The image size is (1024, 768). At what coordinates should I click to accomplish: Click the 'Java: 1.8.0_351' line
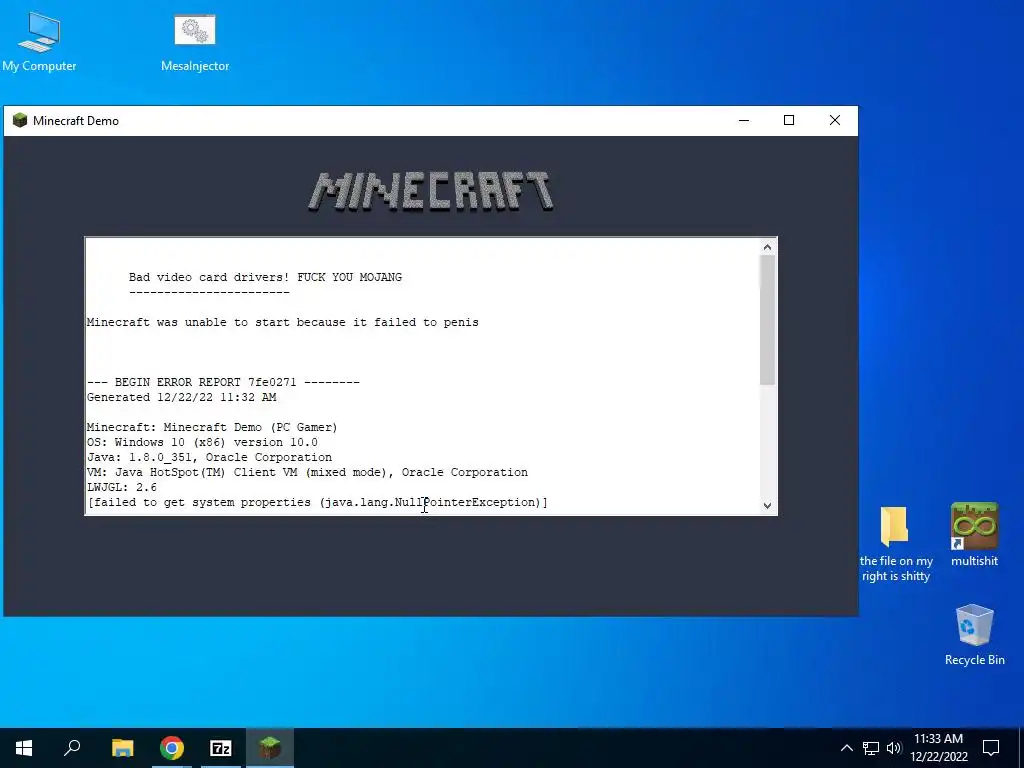click(x=210, y=457)
